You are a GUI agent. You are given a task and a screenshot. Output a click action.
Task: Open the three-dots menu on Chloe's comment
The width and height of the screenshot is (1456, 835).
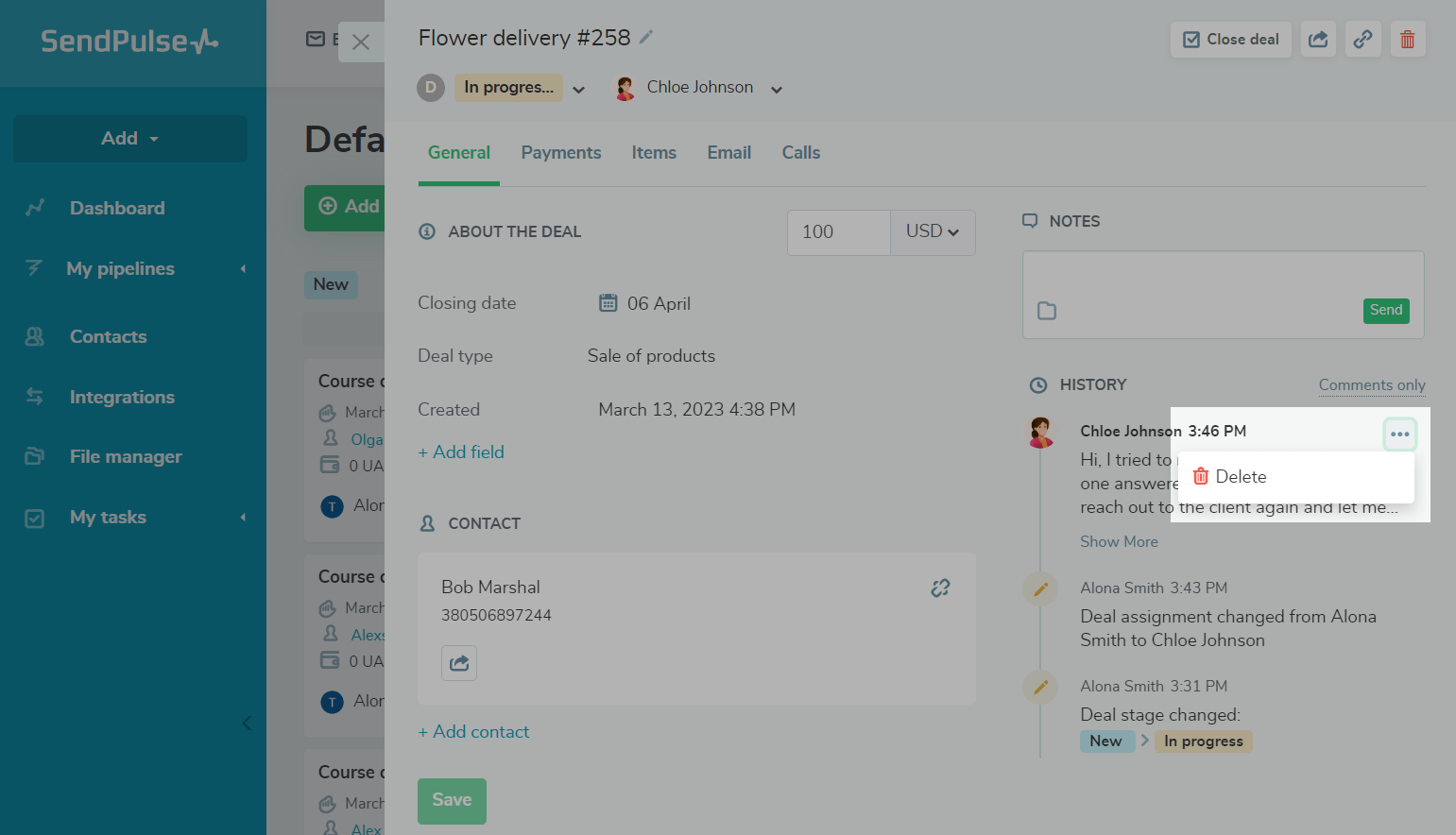pos(1399,435)
